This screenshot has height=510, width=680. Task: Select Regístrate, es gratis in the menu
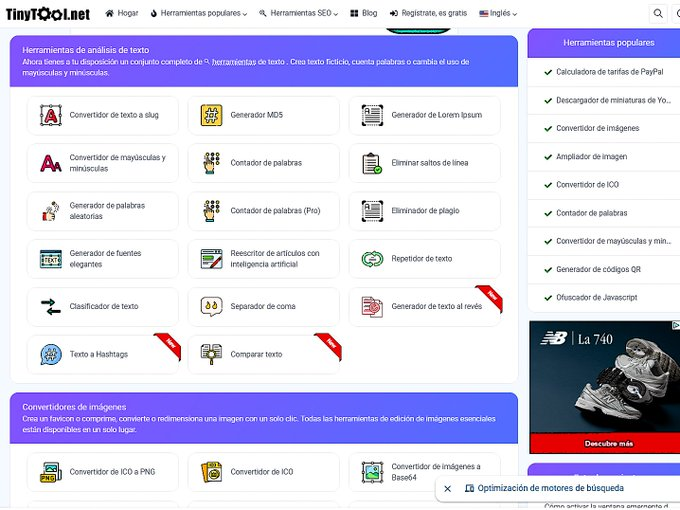tap(428, 13)
